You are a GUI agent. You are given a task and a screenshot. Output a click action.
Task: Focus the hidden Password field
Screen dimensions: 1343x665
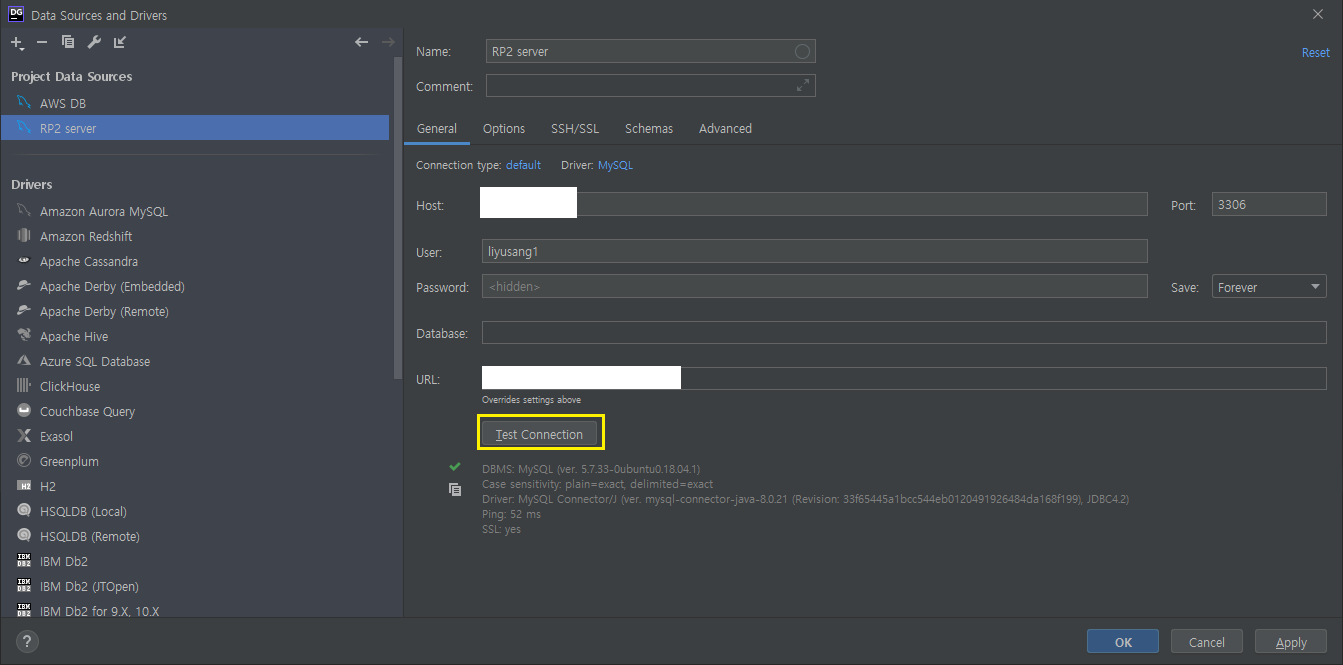[814, 286]
